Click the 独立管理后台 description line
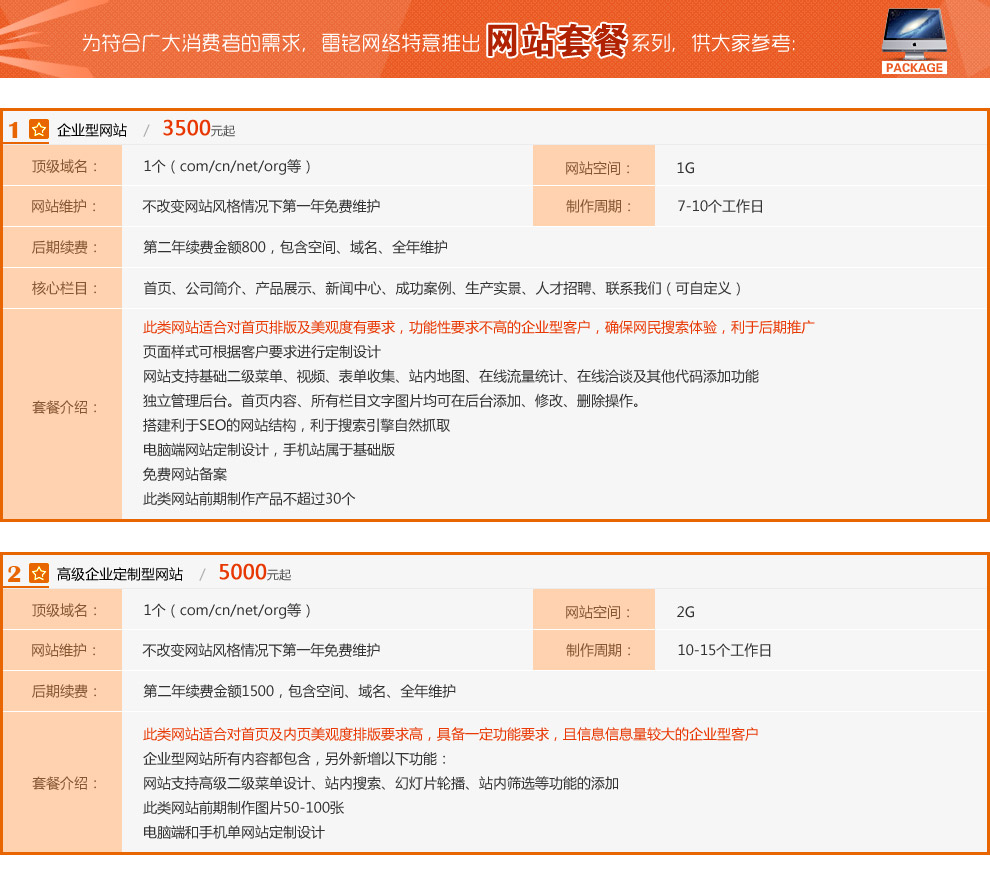 [391, 401]
